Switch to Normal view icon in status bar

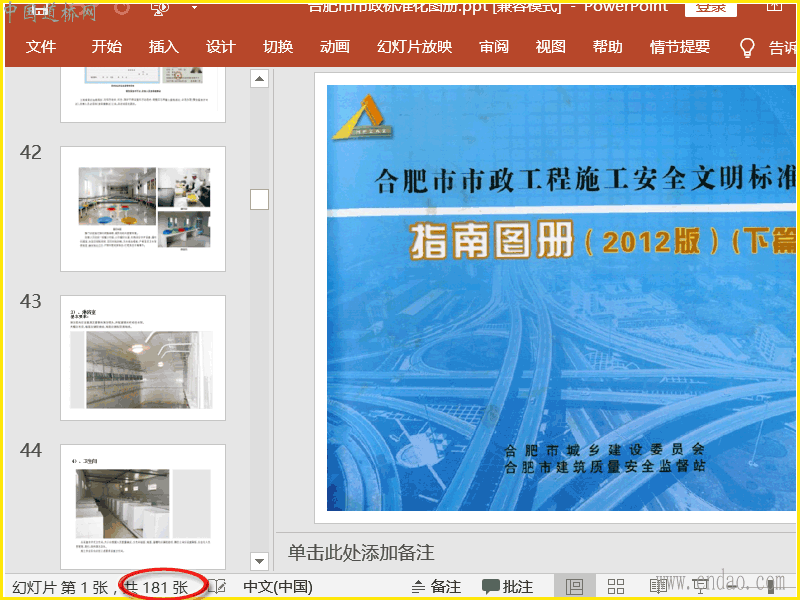coord(574,587)
